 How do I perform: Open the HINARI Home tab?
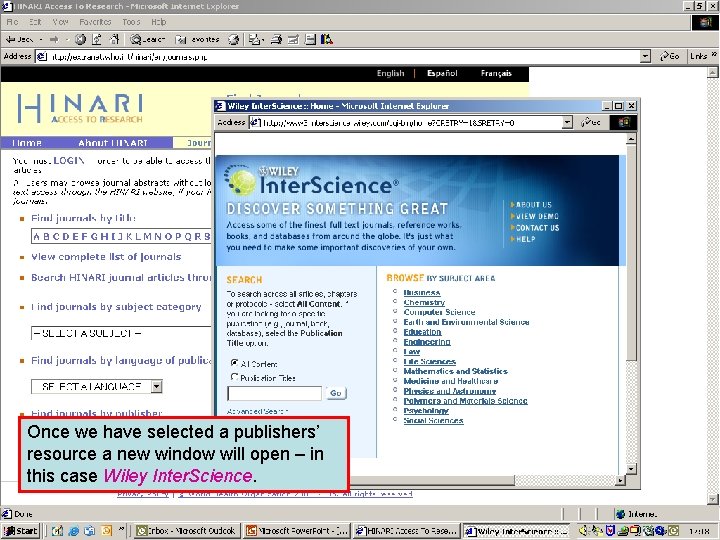click(27, 143)
